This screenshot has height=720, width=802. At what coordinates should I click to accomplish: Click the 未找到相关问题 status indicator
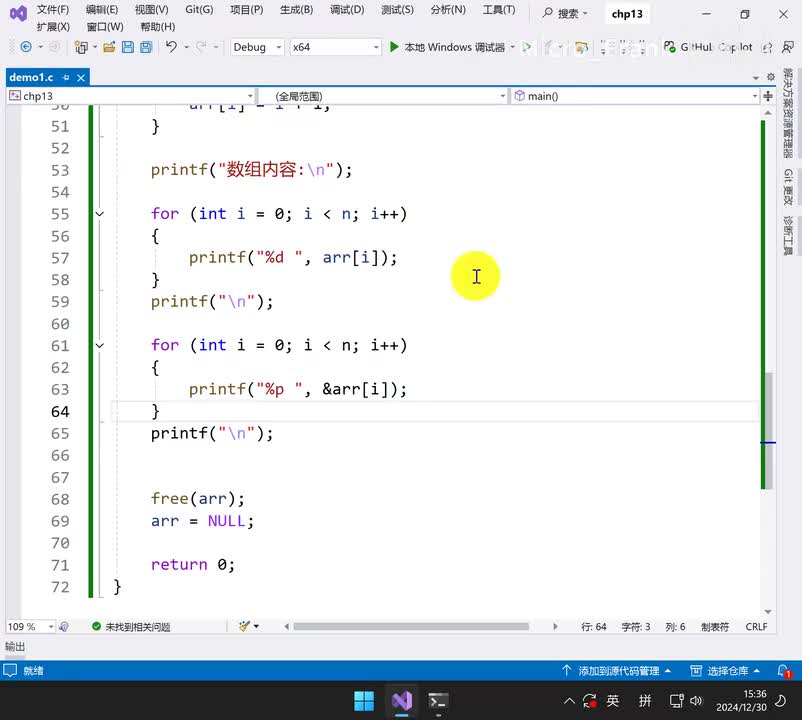click(x=131, y=626)
